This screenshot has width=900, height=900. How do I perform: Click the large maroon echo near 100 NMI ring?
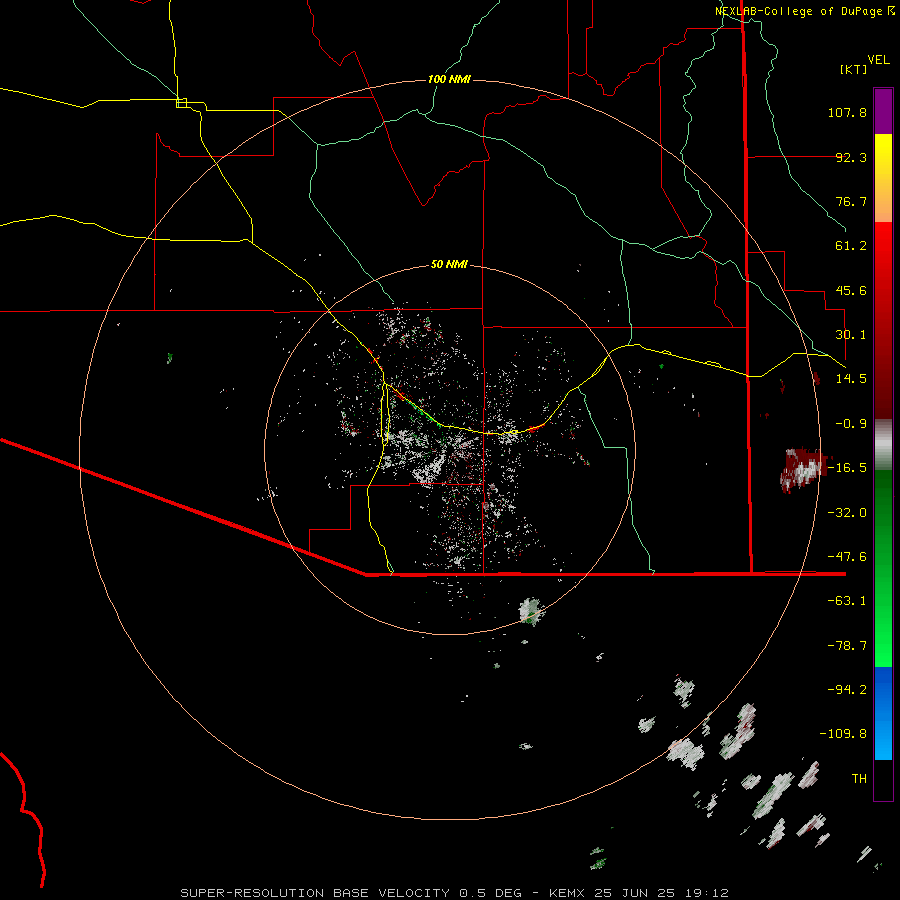tap(805, 469)
